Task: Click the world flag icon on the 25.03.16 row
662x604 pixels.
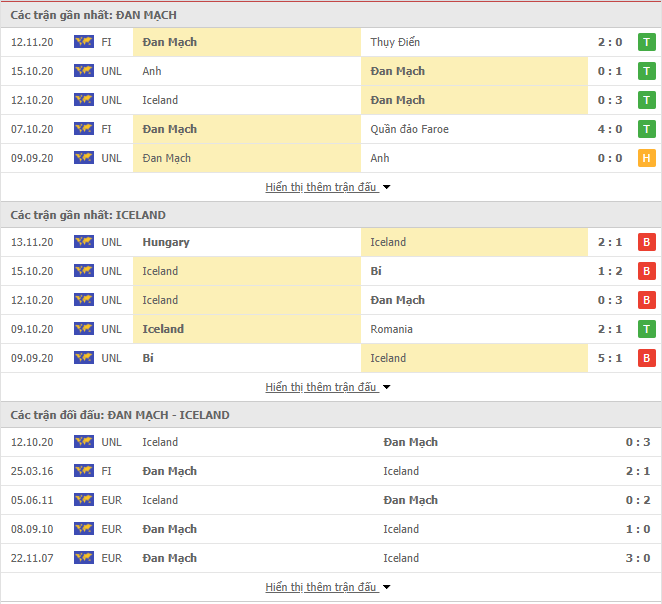Action: pos(84,471)
